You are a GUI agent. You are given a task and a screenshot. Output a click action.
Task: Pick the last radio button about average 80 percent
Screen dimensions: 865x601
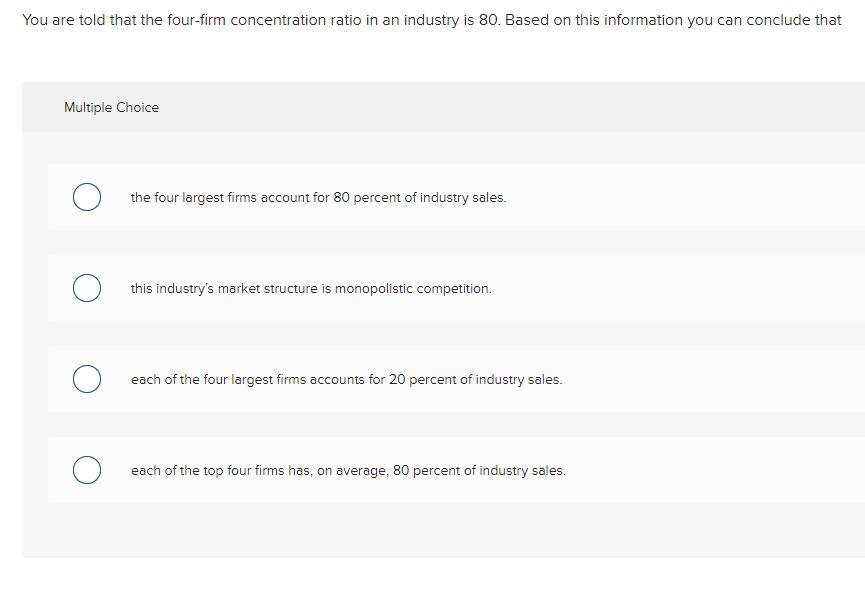pos(86,469)
